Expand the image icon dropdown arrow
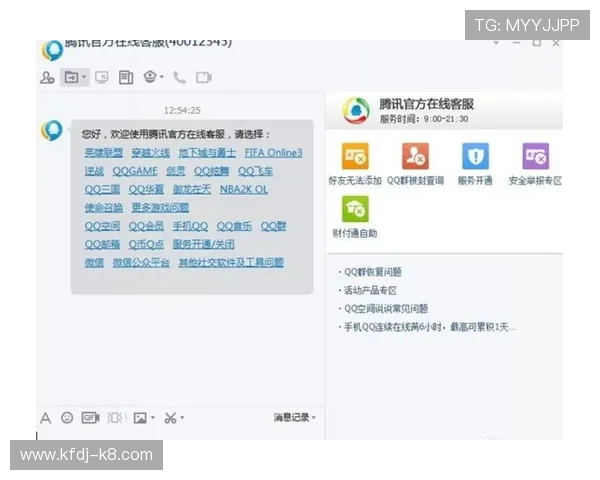The image size is (600, 480). pos(153,418)
